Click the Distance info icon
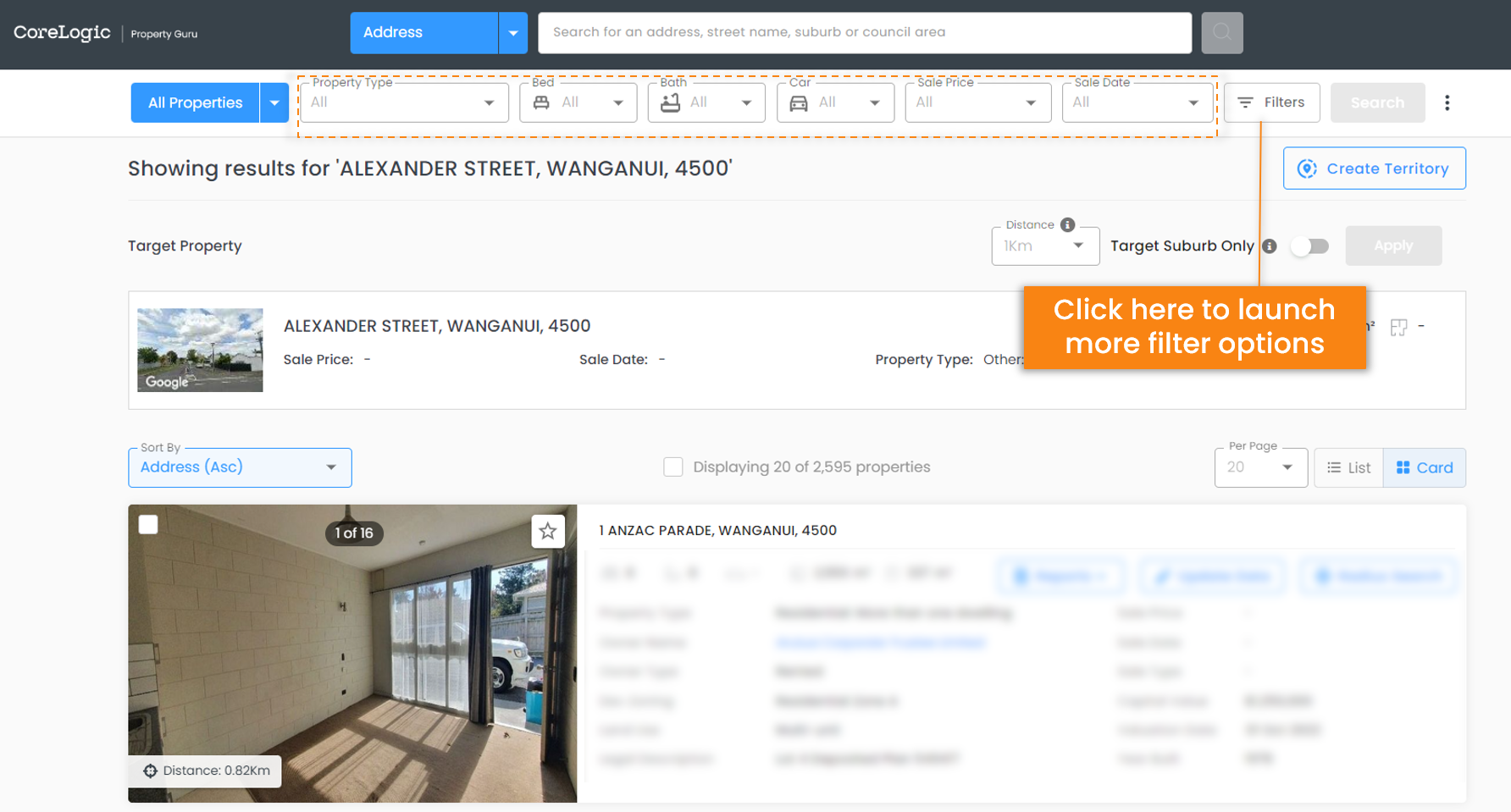This screenshot has width=1511, height=812. [x=1067, y=224]
